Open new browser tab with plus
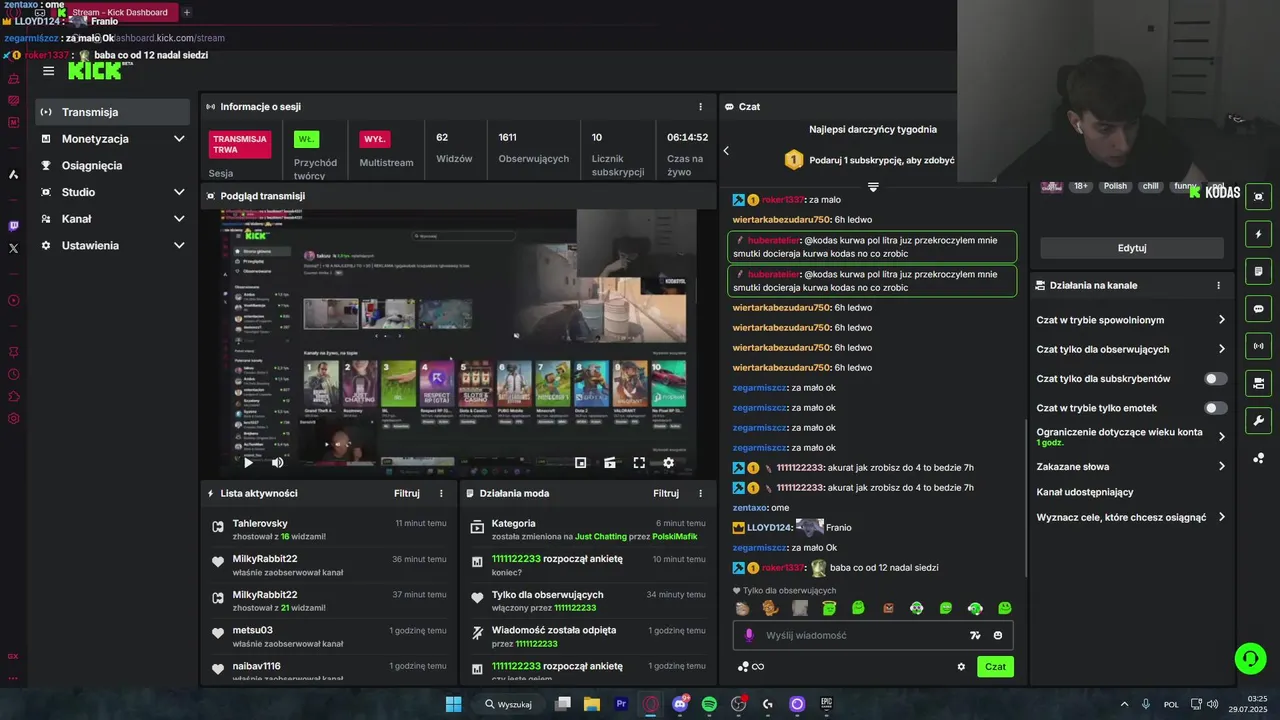The width and height of the screenshot is (1280, 720). coord(187,12)
